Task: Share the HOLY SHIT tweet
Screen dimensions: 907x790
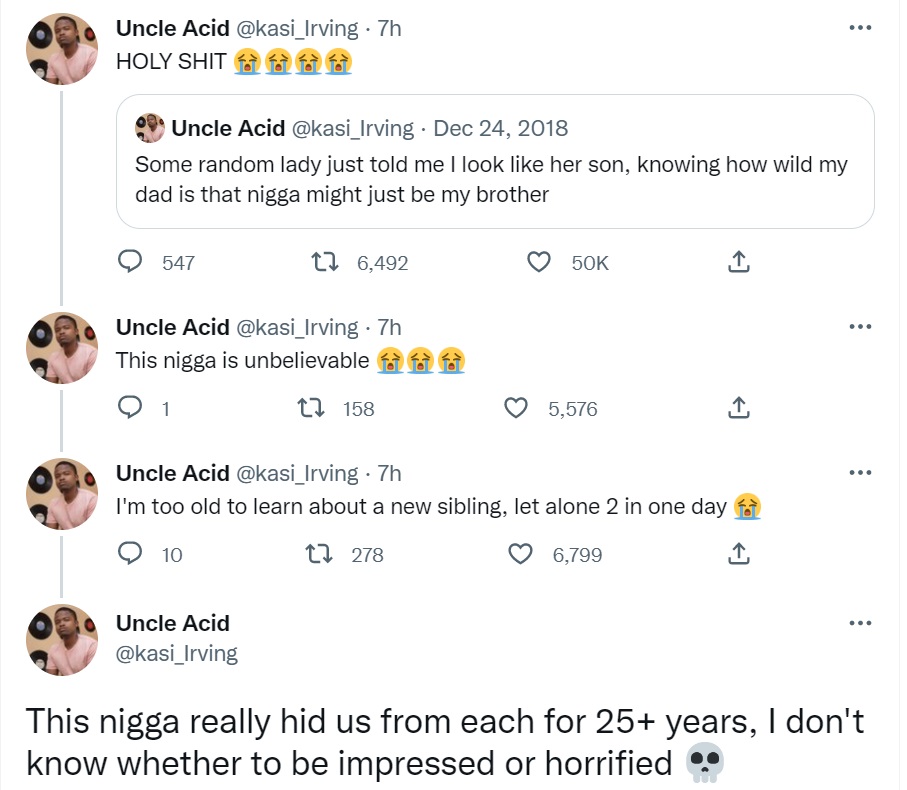Action: (737, 262)
